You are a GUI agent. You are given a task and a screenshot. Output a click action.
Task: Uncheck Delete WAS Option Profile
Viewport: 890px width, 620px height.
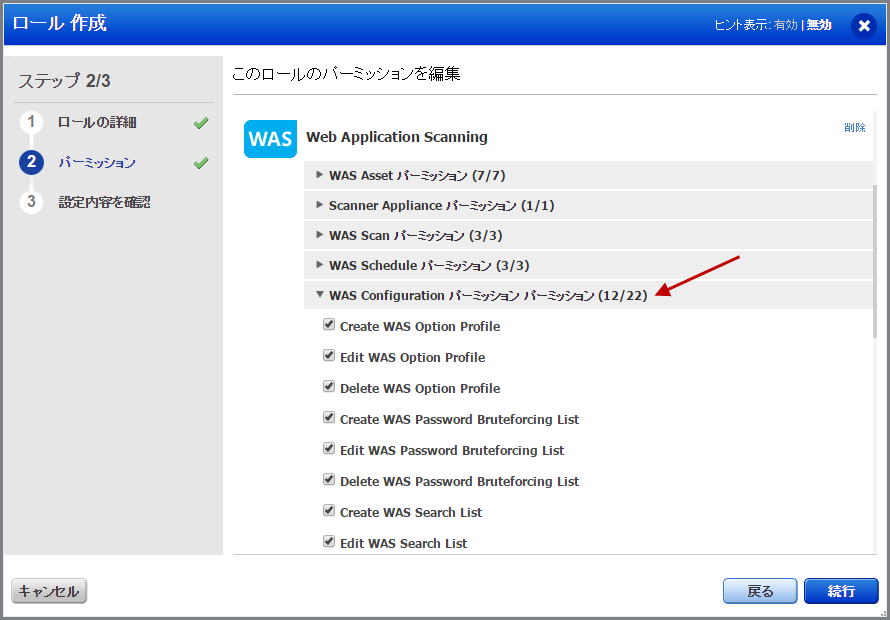[x=329, y=387]
